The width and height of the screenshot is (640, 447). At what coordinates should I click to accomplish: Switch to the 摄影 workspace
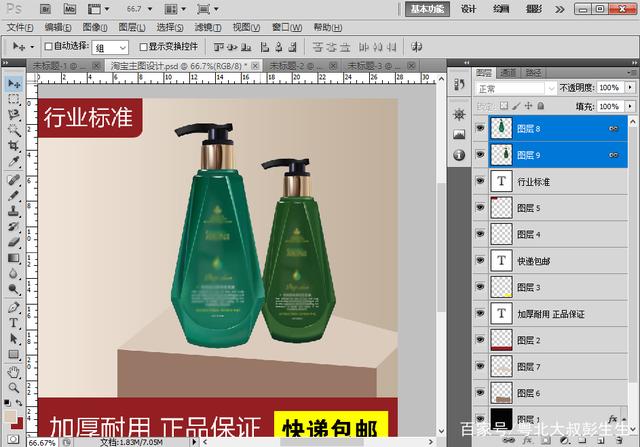[x=534, y=9]
